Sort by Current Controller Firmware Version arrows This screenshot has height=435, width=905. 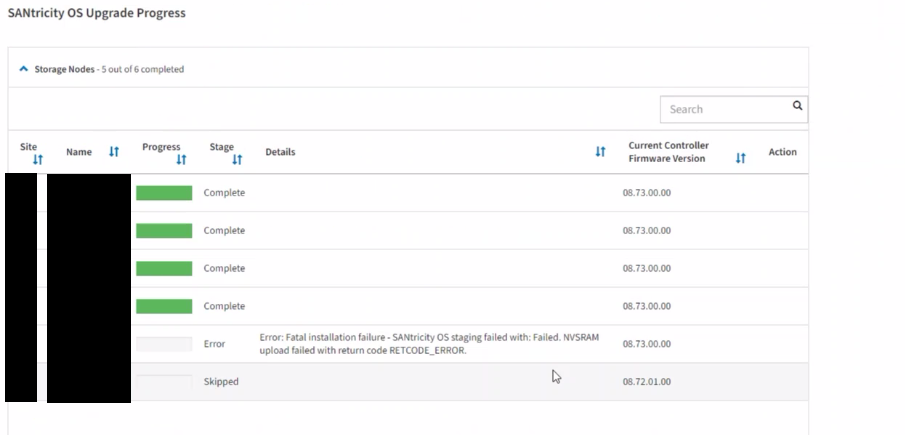[740, 158]
